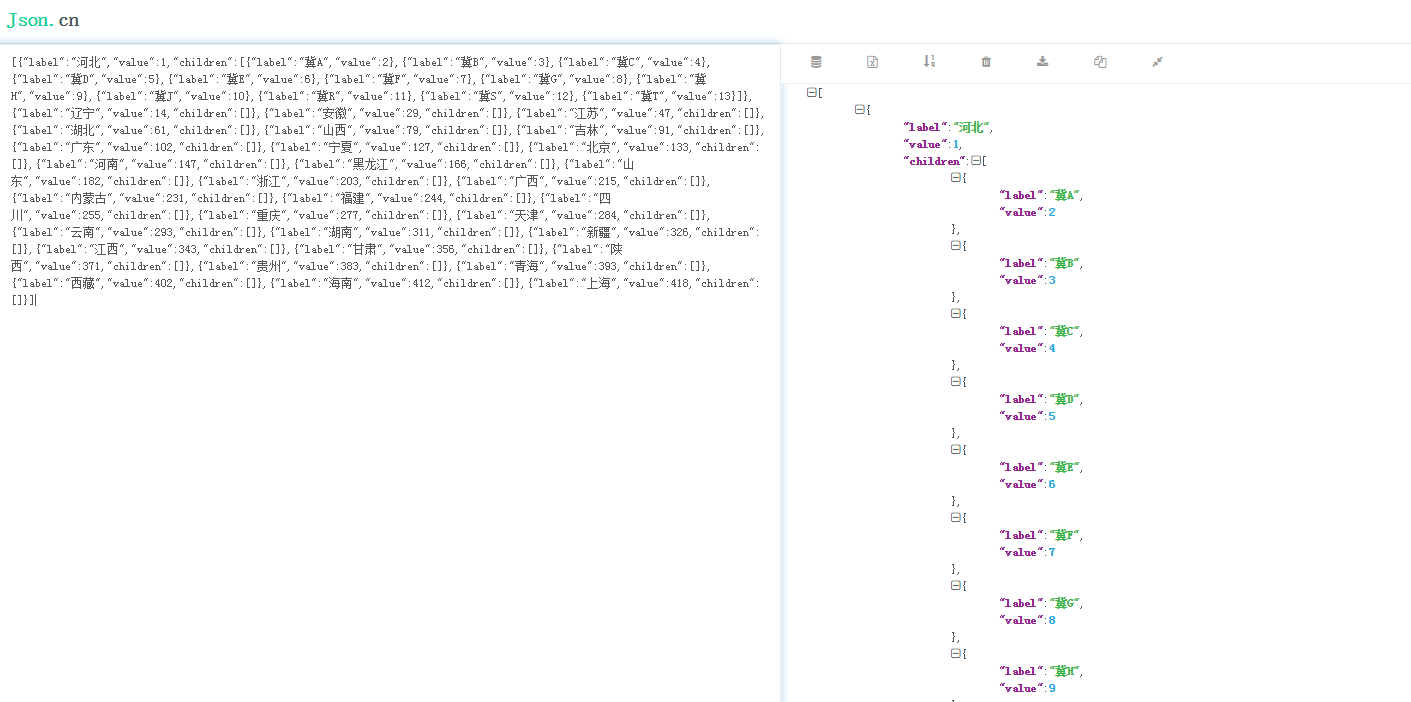Collapse the root array node

[x=812, y=93]
